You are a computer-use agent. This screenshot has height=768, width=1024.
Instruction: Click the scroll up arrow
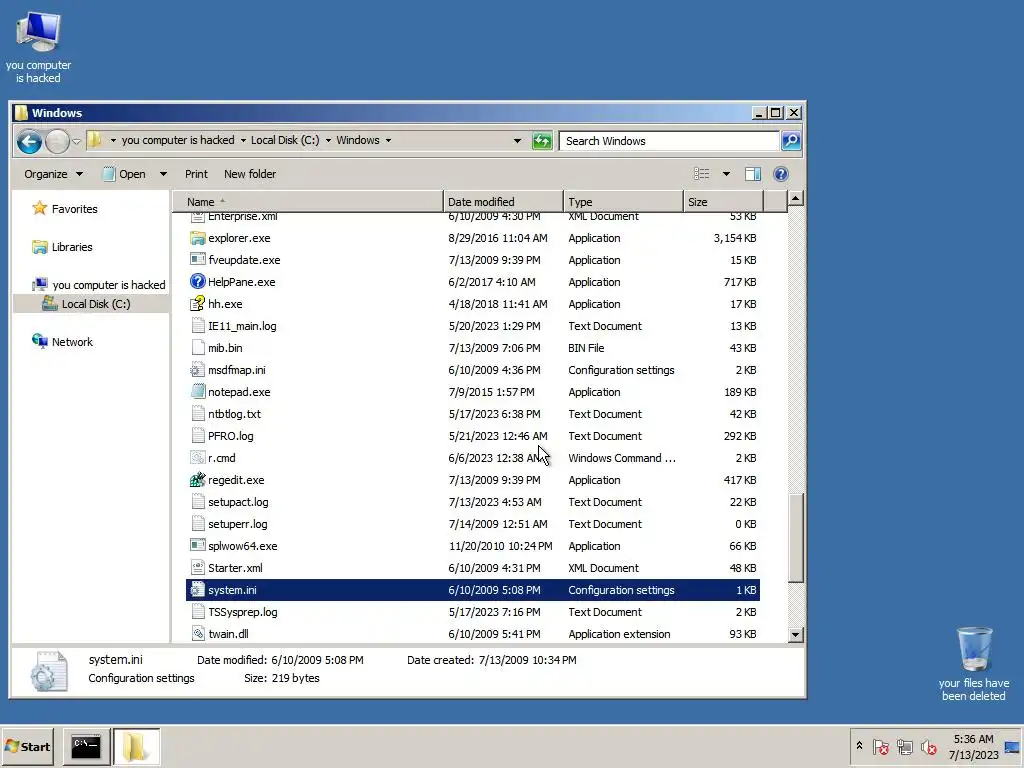(x=795, y=198)
